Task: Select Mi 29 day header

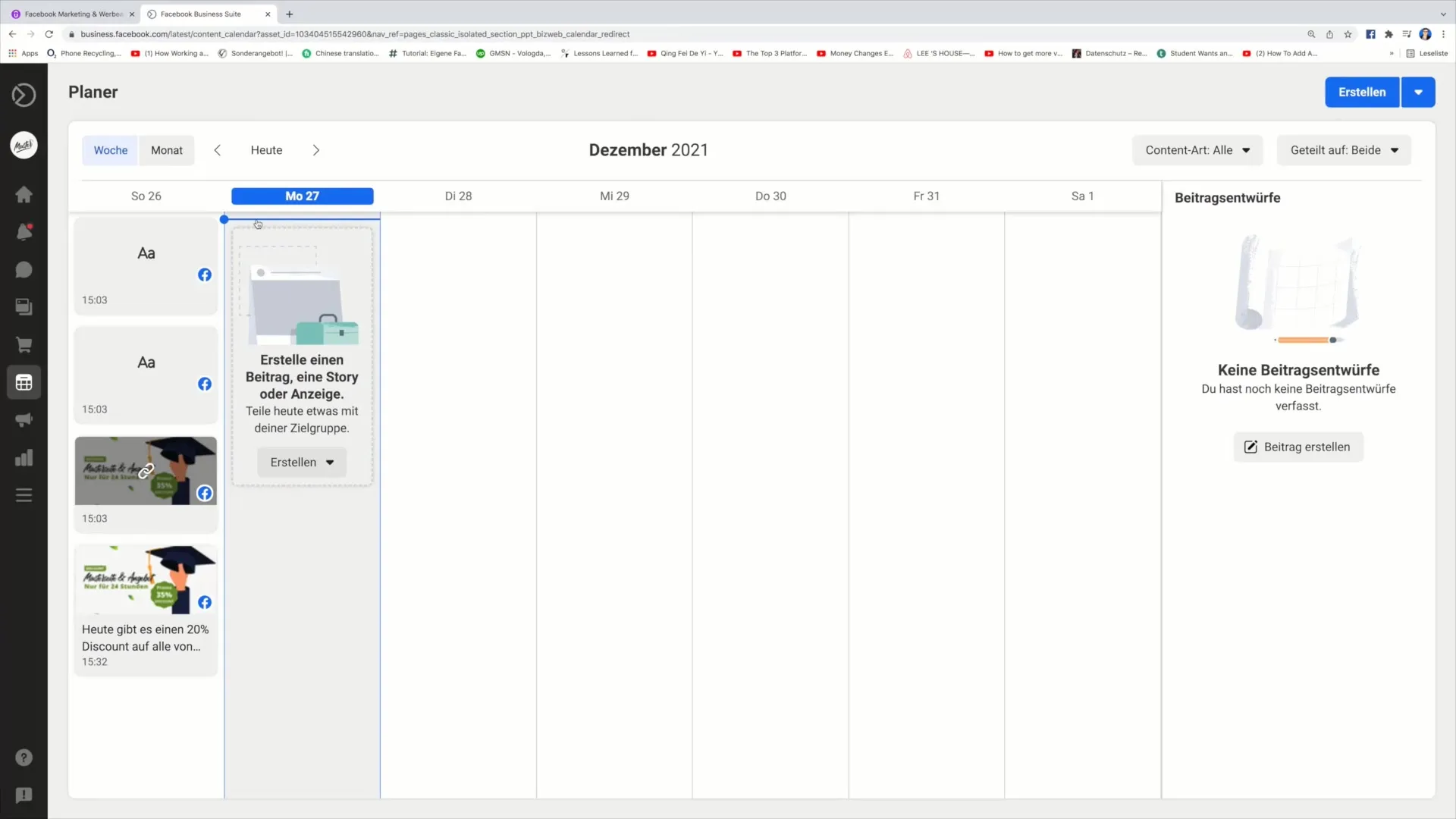Action: [x=614, y=196]
